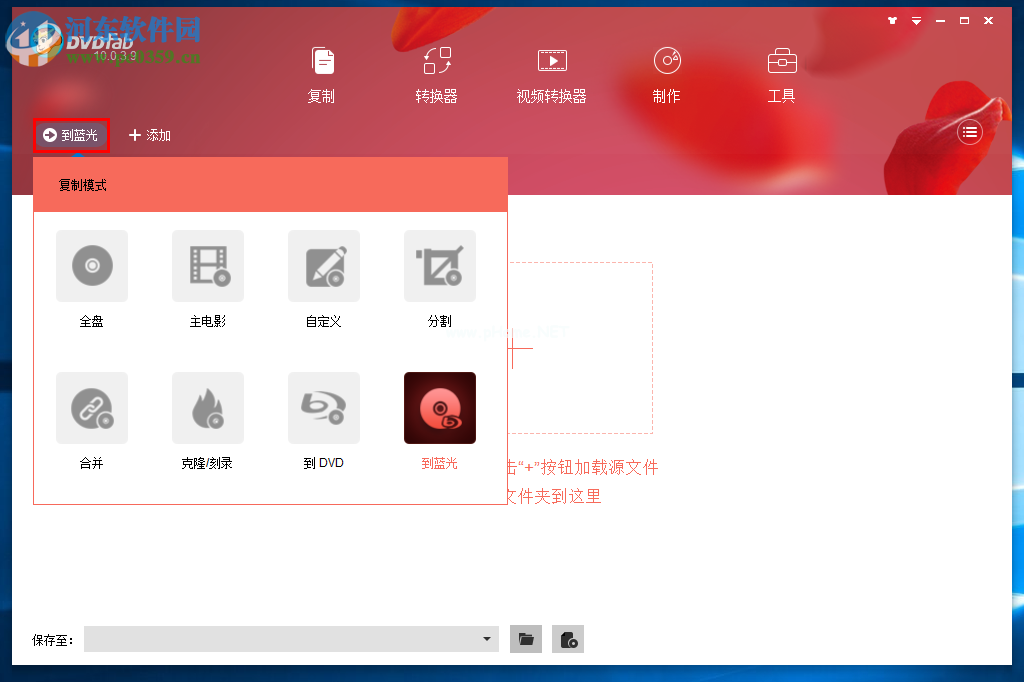
Task: Switch to the 到DVD copy mode
Action: tap(323, 422)
